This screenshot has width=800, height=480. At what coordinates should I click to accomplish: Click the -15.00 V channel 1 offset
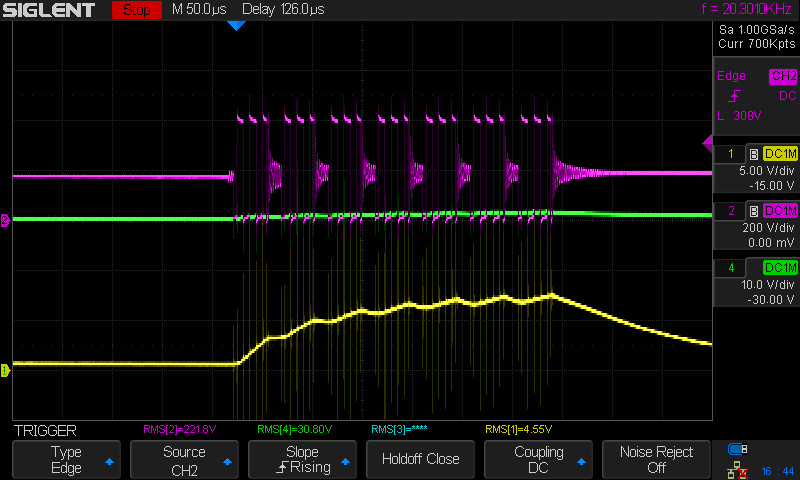pos(771,186)
